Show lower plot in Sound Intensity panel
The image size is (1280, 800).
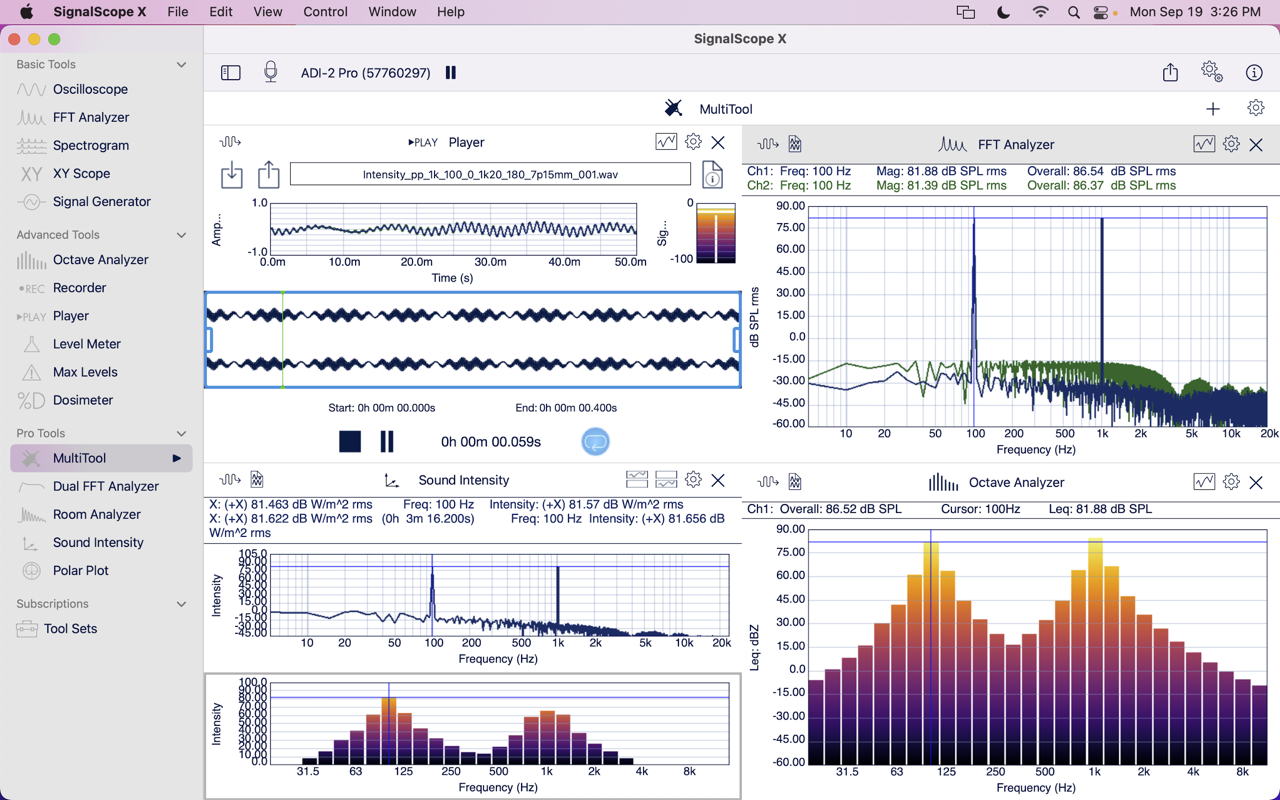666,480
